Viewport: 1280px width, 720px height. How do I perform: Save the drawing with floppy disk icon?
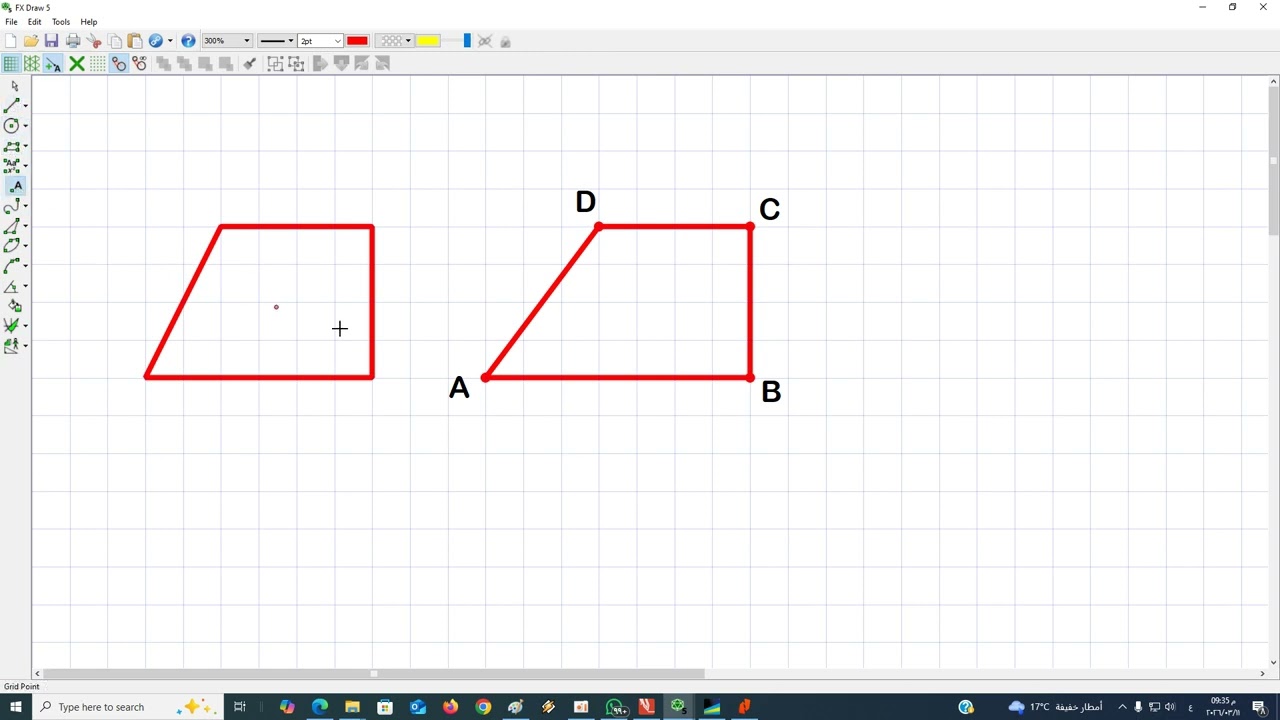[x=51, y=41]
